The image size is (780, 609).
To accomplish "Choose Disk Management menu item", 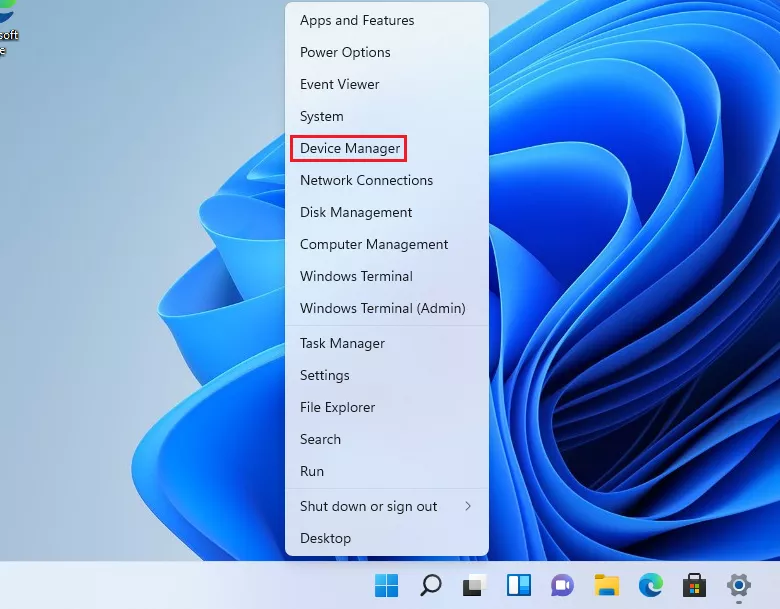I will (356, 212).
